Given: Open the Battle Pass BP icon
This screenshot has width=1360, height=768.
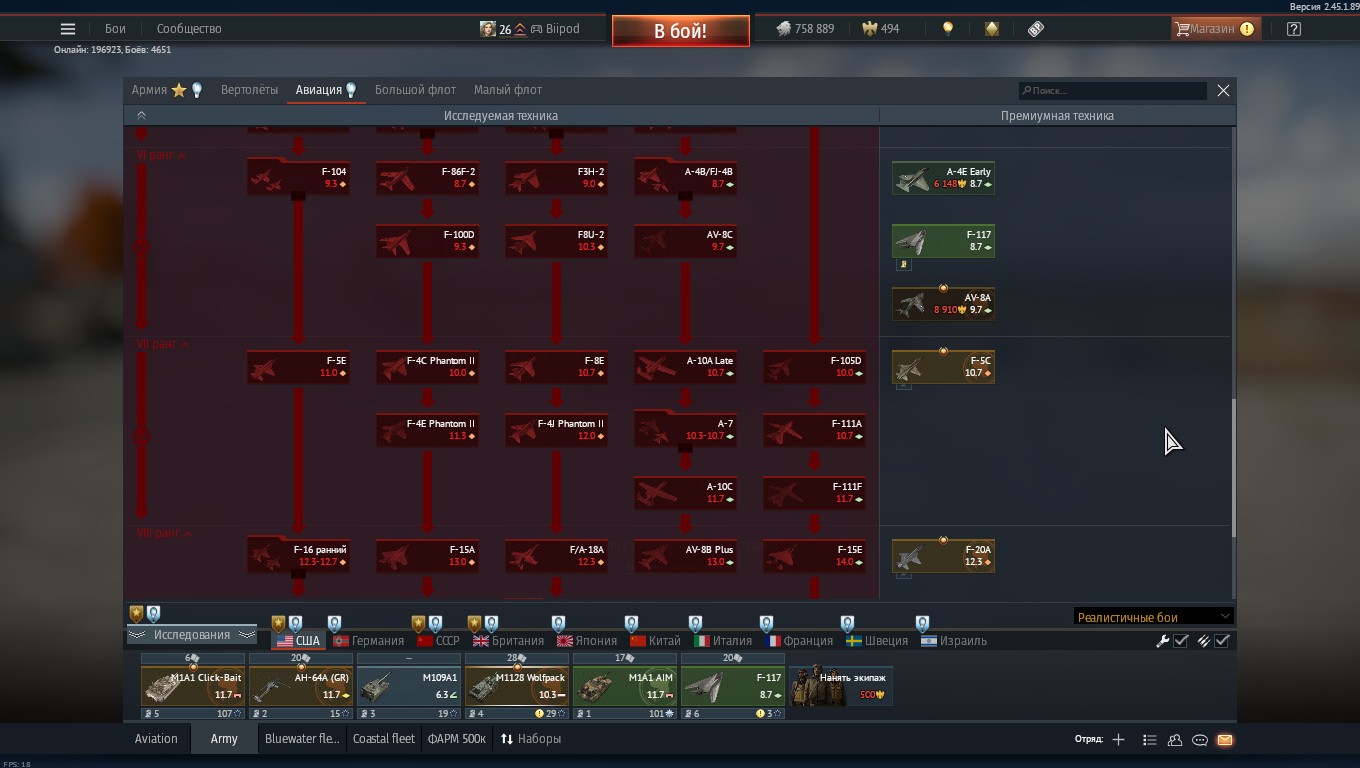Looking at the screenshot, I should [x=1036, y=29].
